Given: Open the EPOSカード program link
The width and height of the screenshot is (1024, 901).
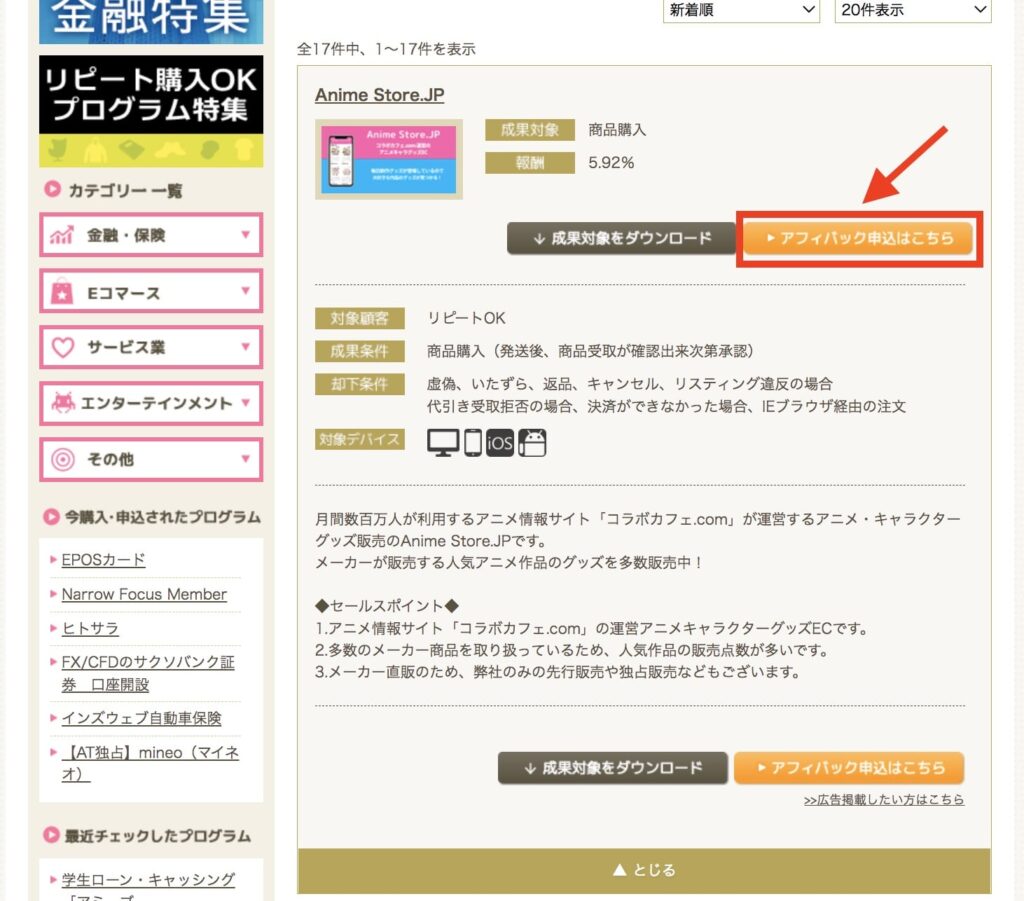Looking at the screenshot, I should pos(103,560).
